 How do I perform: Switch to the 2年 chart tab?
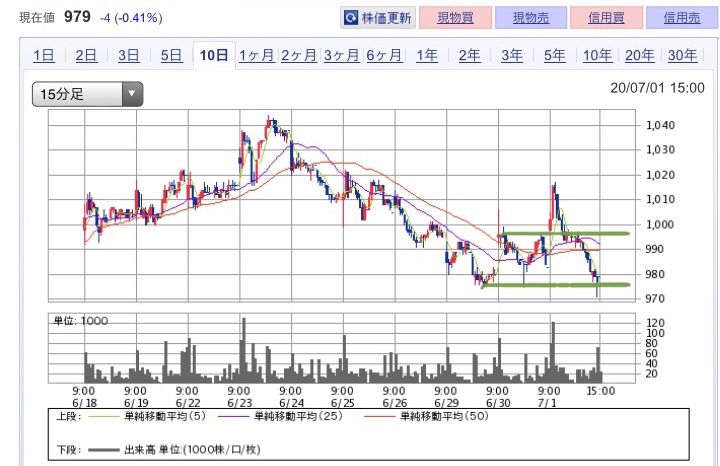469,56
